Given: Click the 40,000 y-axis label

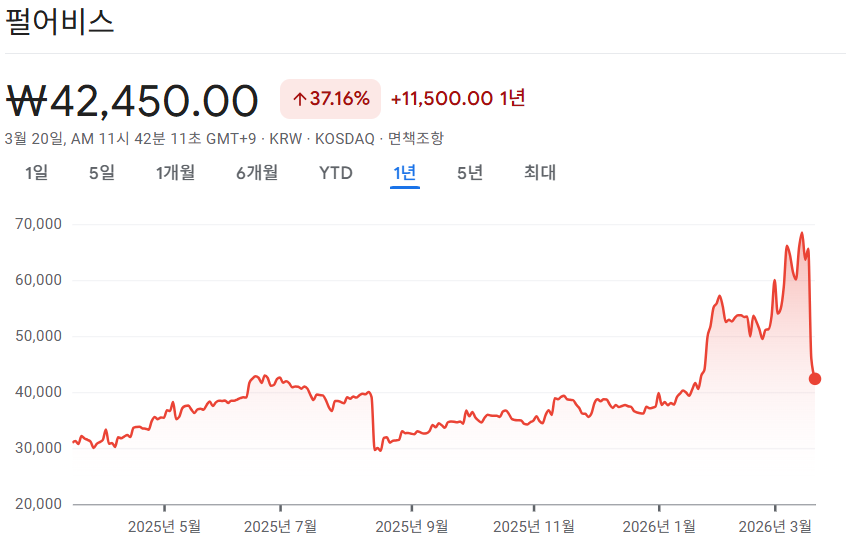Looking at the screenshot, I should tap(38, 392).
